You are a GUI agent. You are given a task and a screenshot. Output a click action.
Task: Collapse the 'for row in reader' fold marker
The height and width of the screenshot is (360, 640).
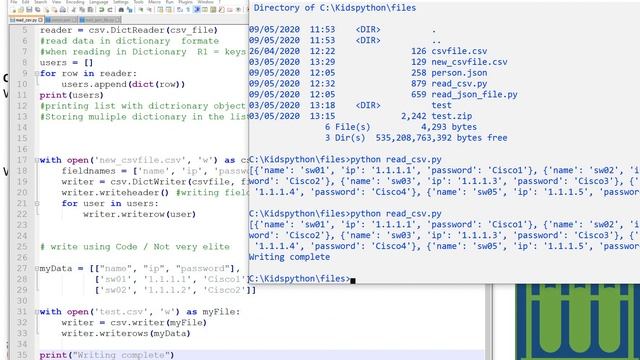[x=37, y=73]
